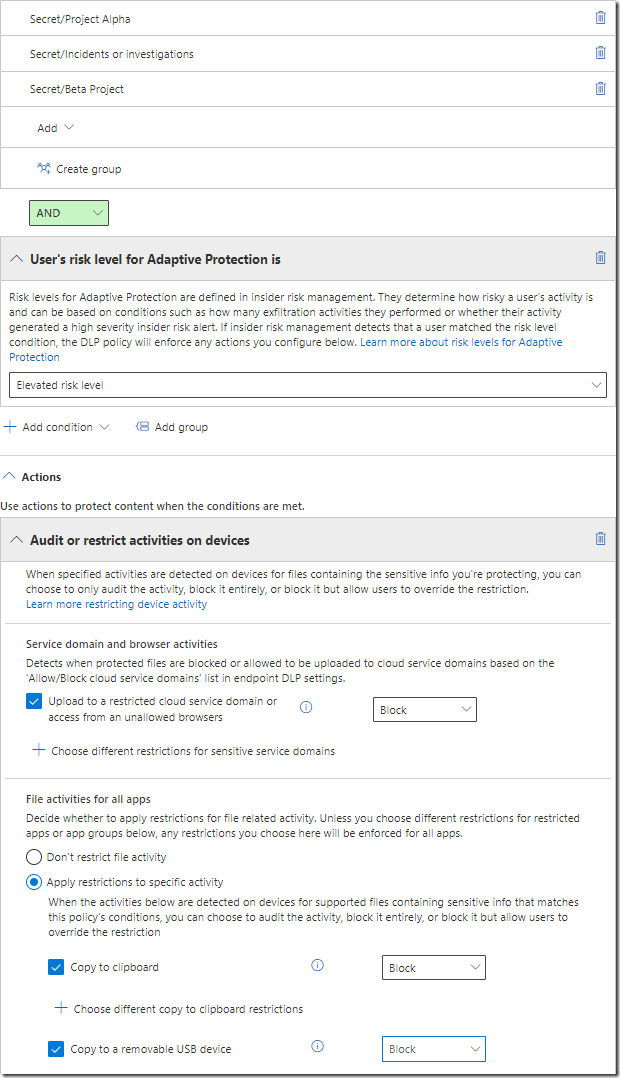The width and height of the screenshot is (620, 1078).
Task: Toggle the Copy to clipboard checkbox
Action: (56, 967)
